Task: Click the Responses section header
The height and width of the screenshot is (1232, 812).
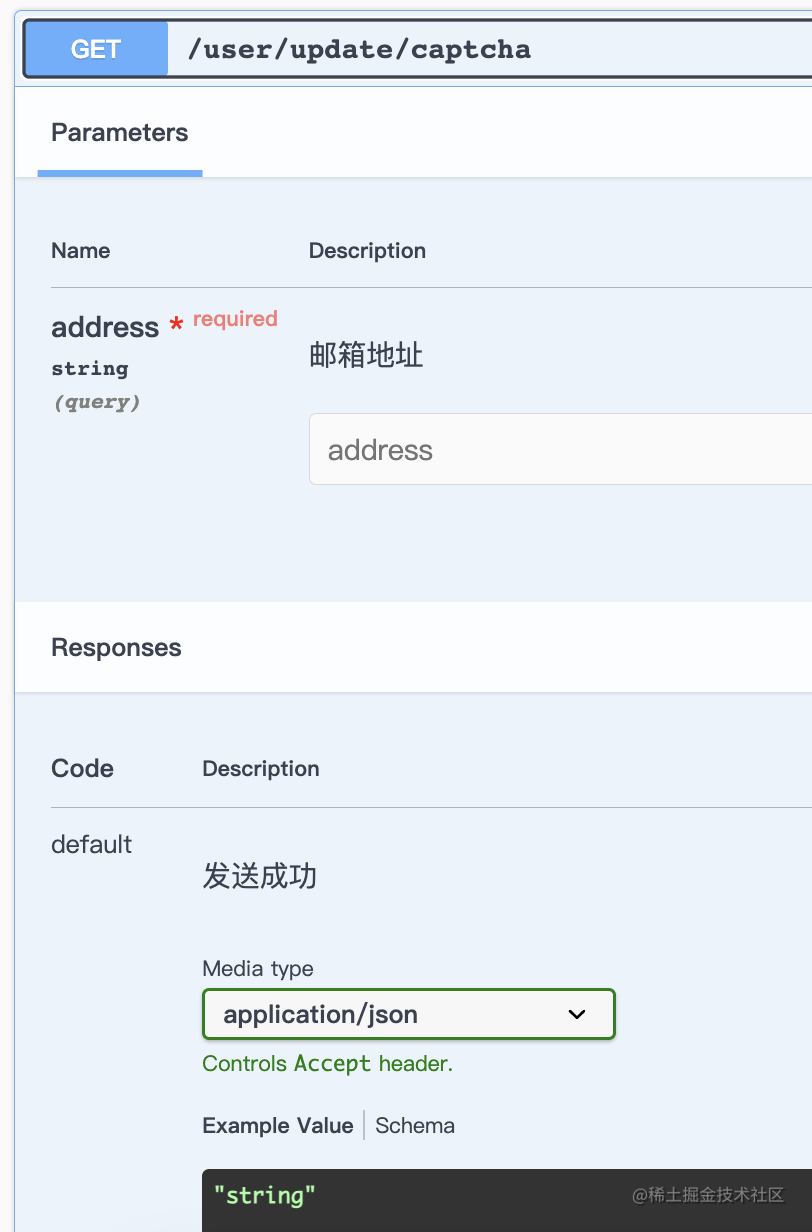Action: pos(116,647)
